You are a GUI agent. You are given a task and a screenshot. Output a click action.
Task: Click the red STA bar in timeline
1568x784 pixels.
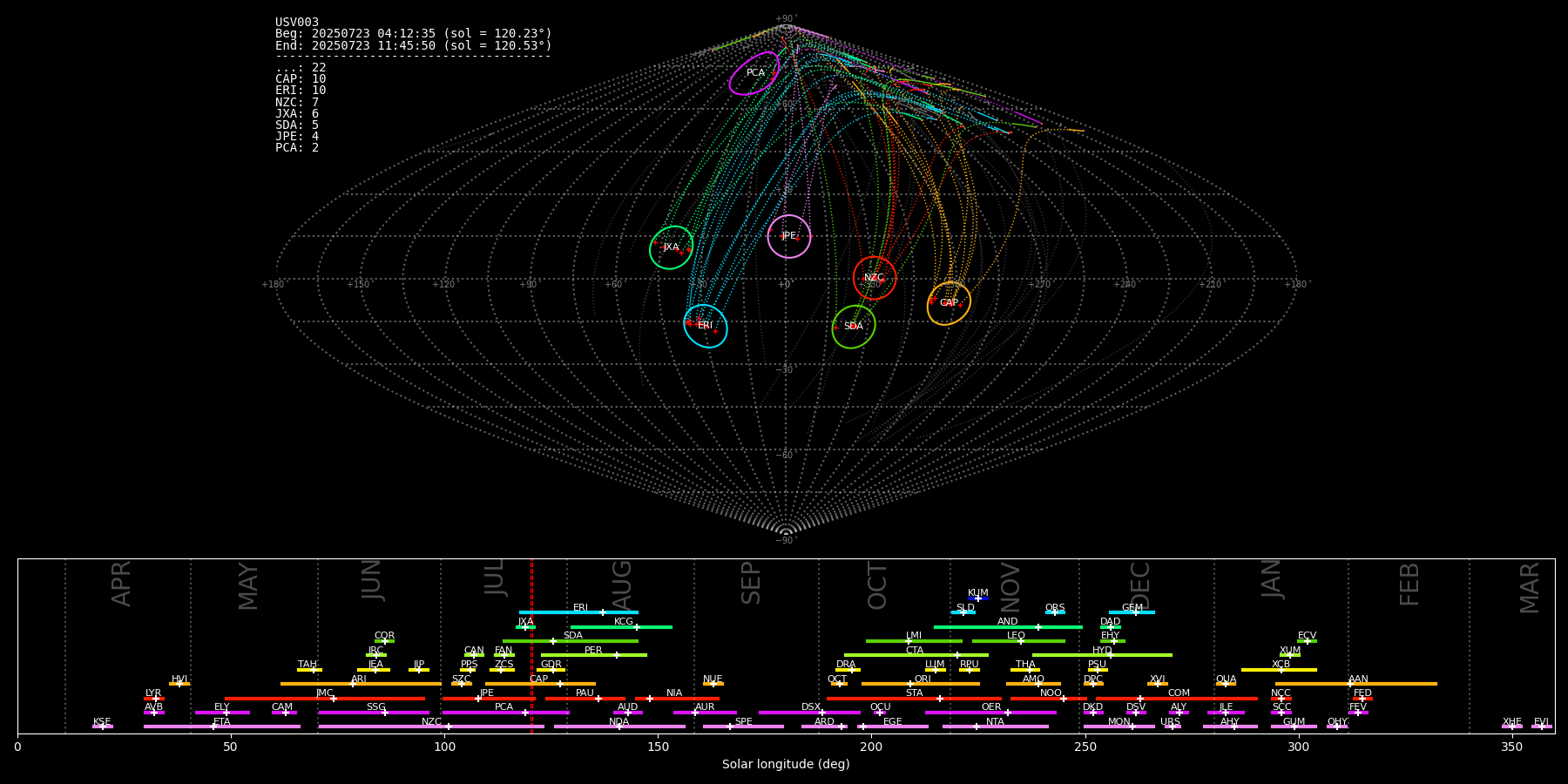pyautogui.click(x=914, y=699)
